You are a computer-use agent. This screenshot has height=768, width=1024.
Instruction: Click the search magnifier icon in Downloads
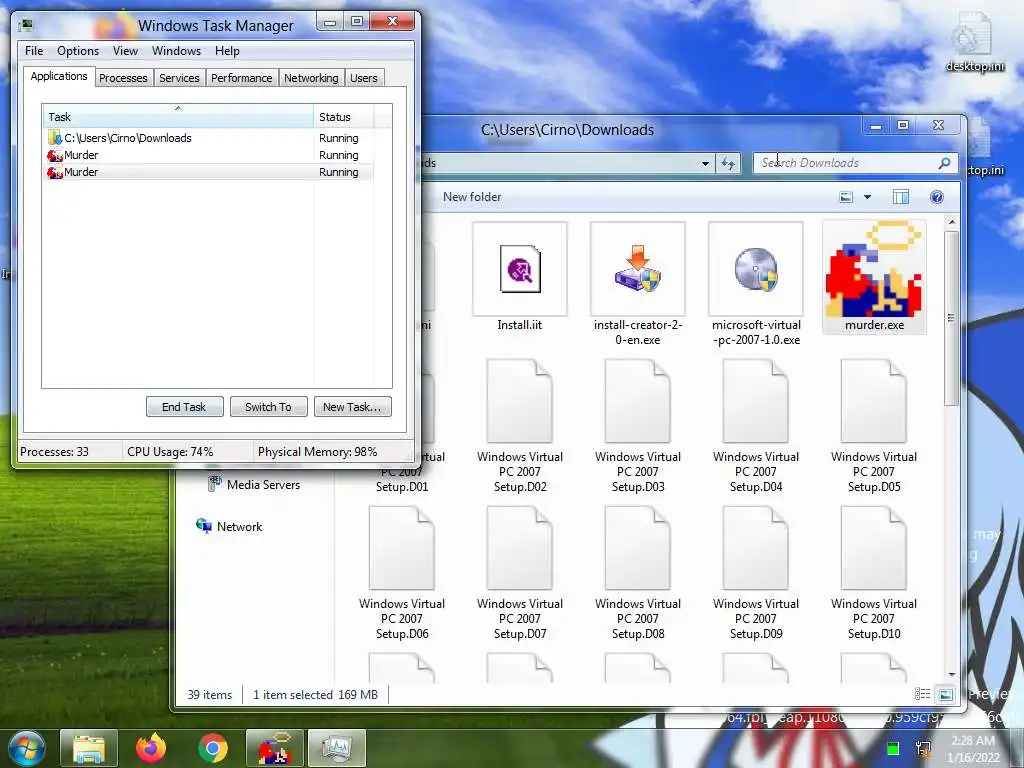(944, 163)
